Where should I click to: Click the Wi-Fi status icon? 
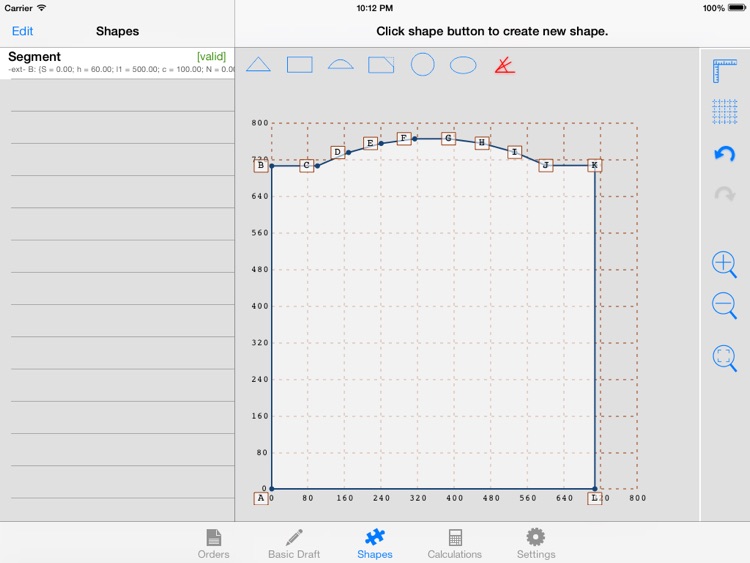pos(42,8)
